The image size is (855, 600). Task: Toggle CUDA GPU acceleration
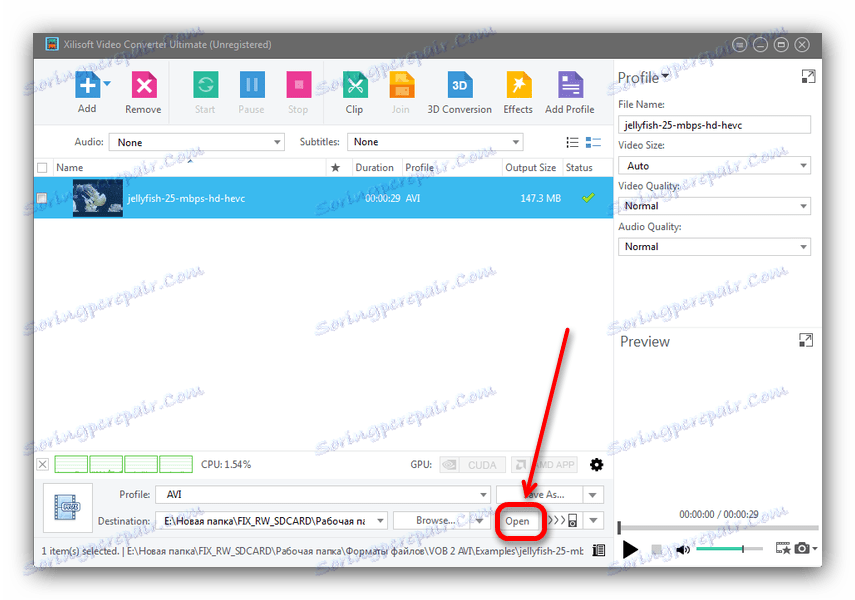(x=472, y=465)
